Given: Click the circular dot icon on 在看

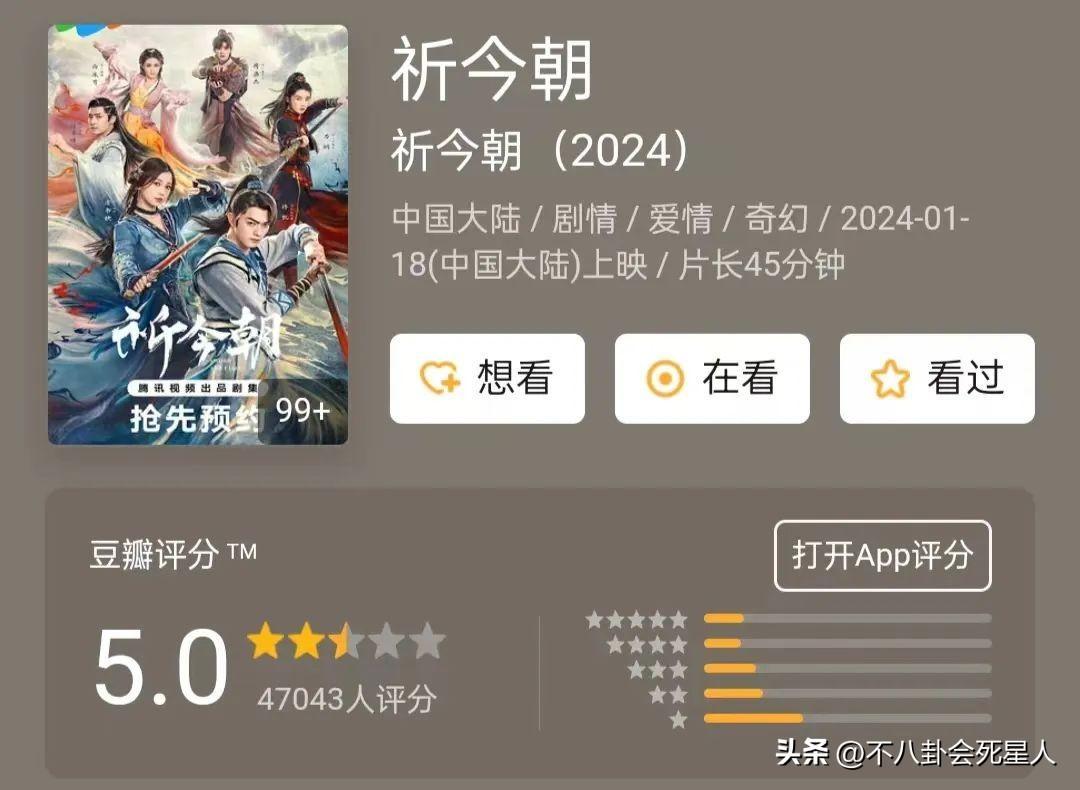Looking at the screenshot, I should click(x=665, y=378).
